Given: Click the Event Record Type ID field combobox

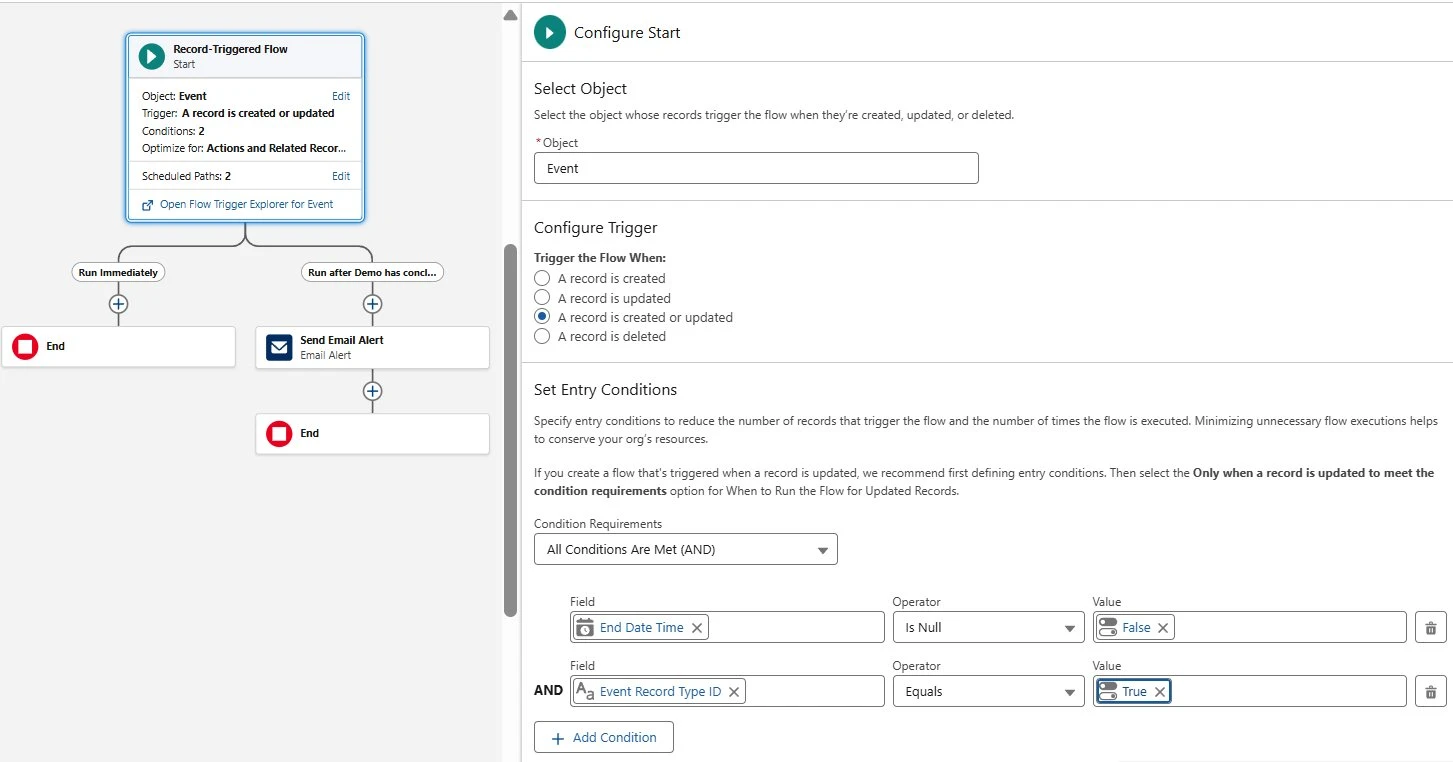Looking at the screenshot, I should coord(727,691).
